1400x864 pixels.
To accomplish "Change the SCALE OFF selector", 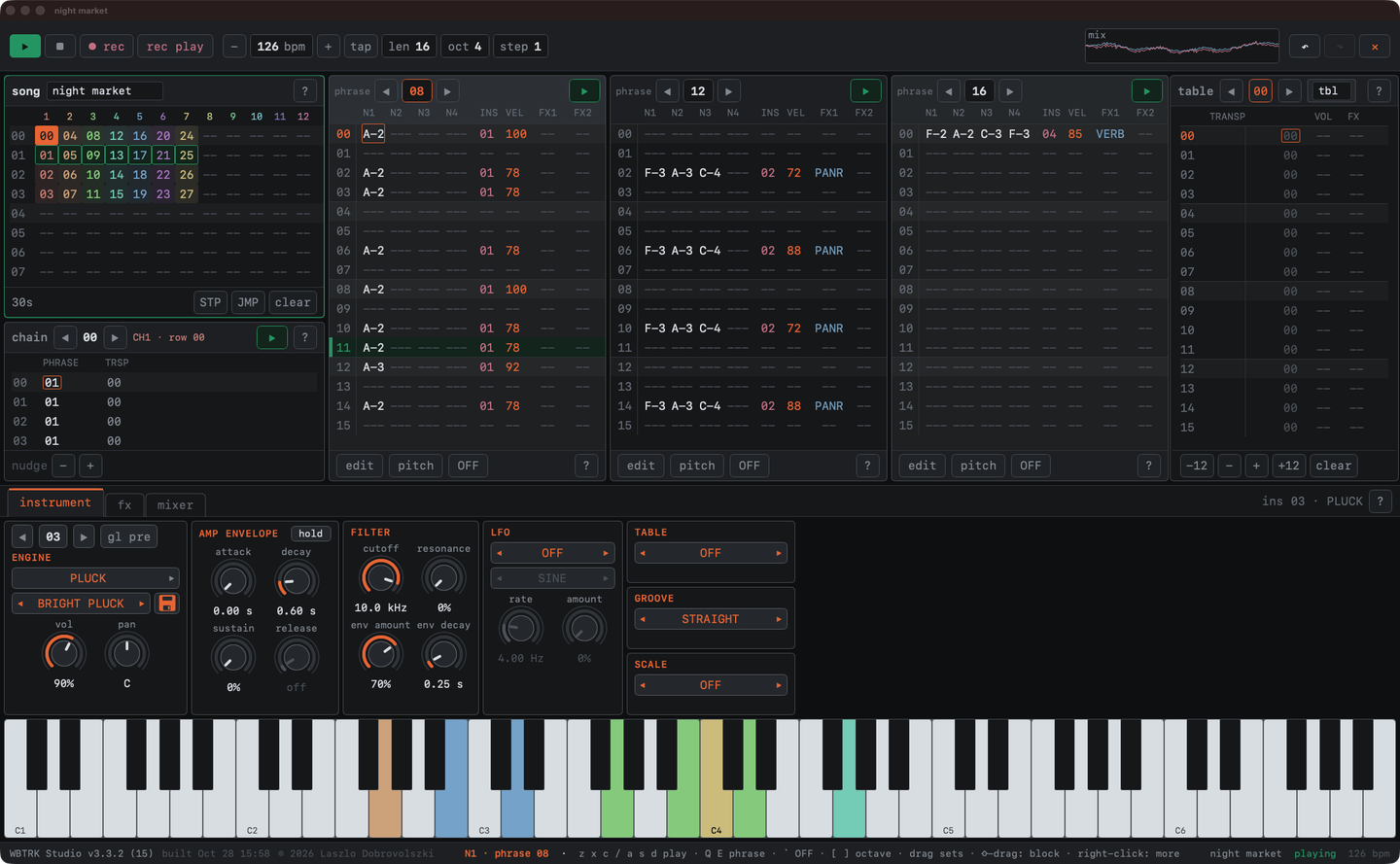I will tap(711, 685).
